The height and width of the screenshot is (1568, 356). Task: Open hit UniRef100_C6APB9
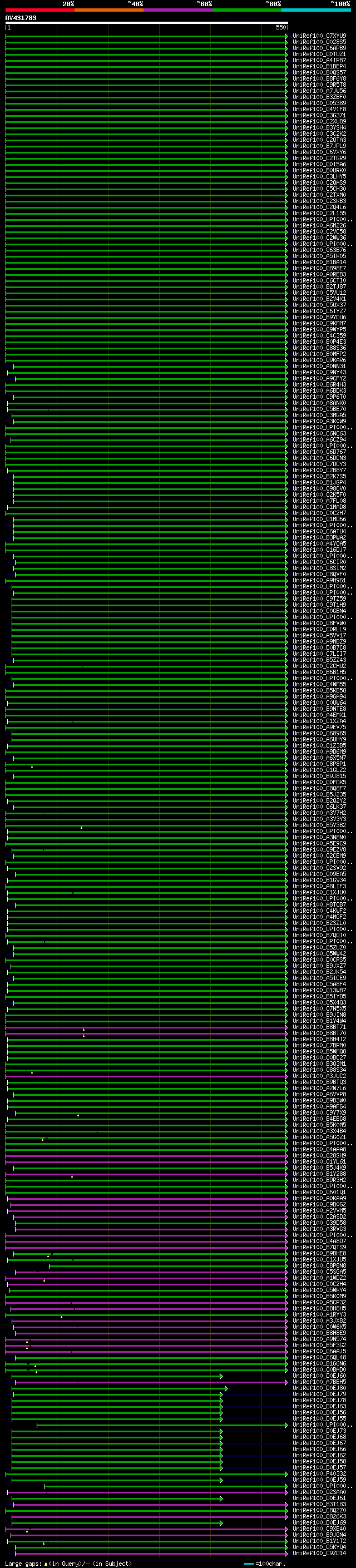[x=319, y=48]
